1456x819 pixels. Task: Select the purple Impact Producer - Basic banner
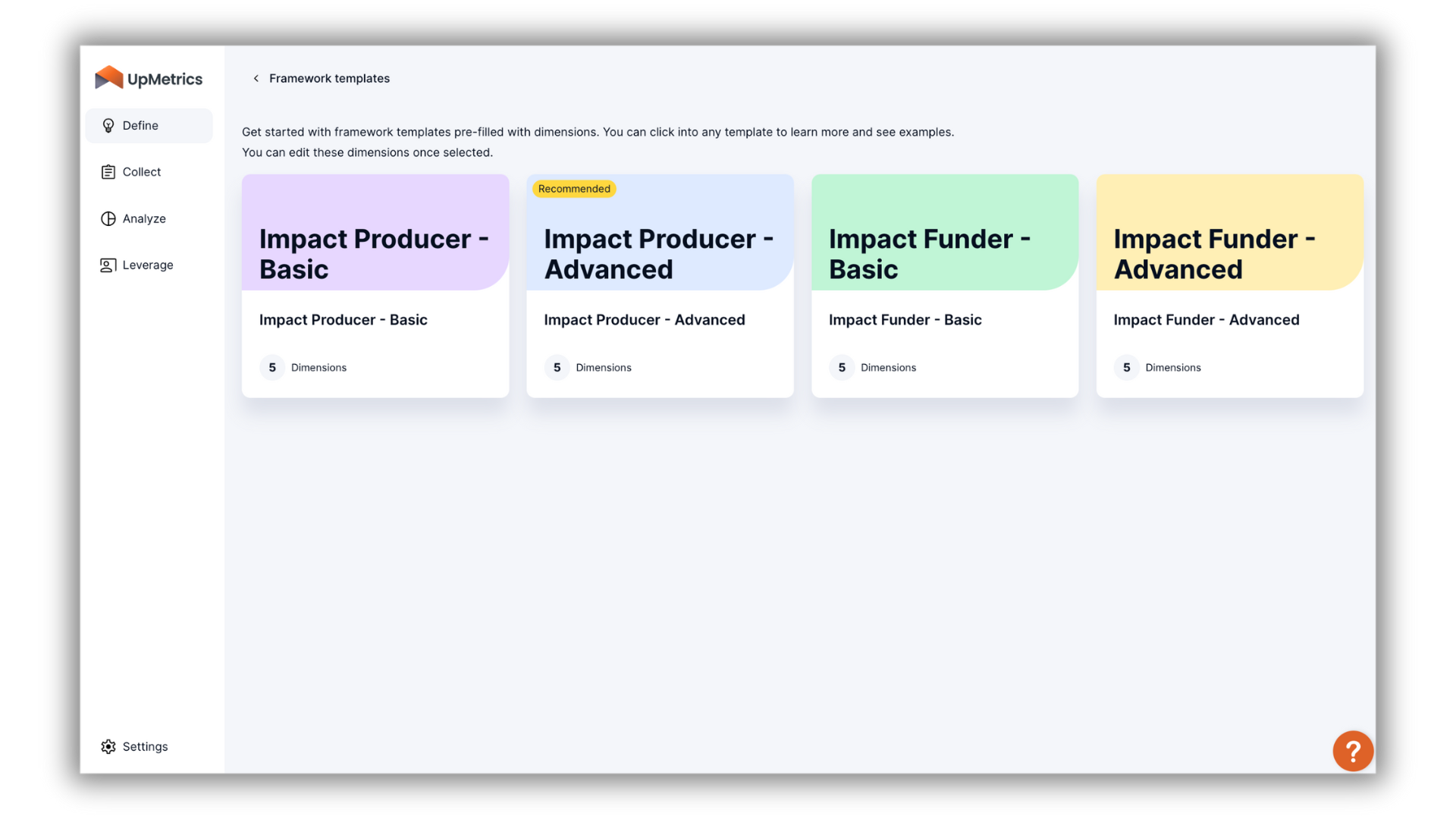click(x=375, y=232)
